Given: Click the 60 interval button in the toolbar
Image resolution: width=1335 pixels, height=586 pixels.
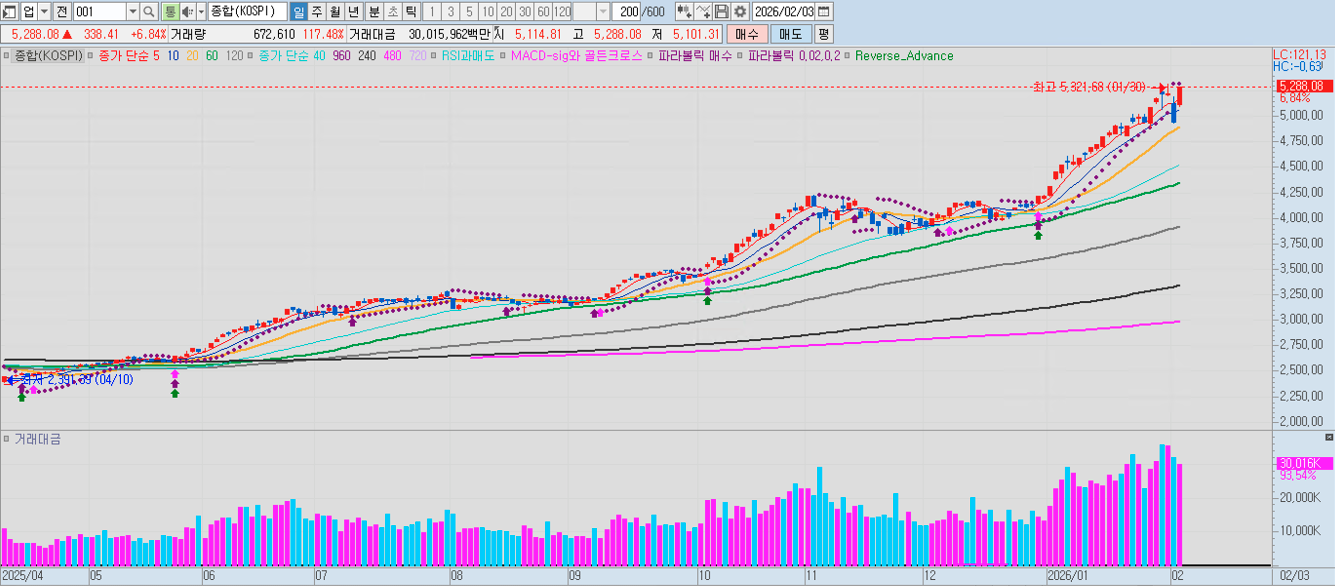Looking at the screenshot, I should click(x=543, y=11).
